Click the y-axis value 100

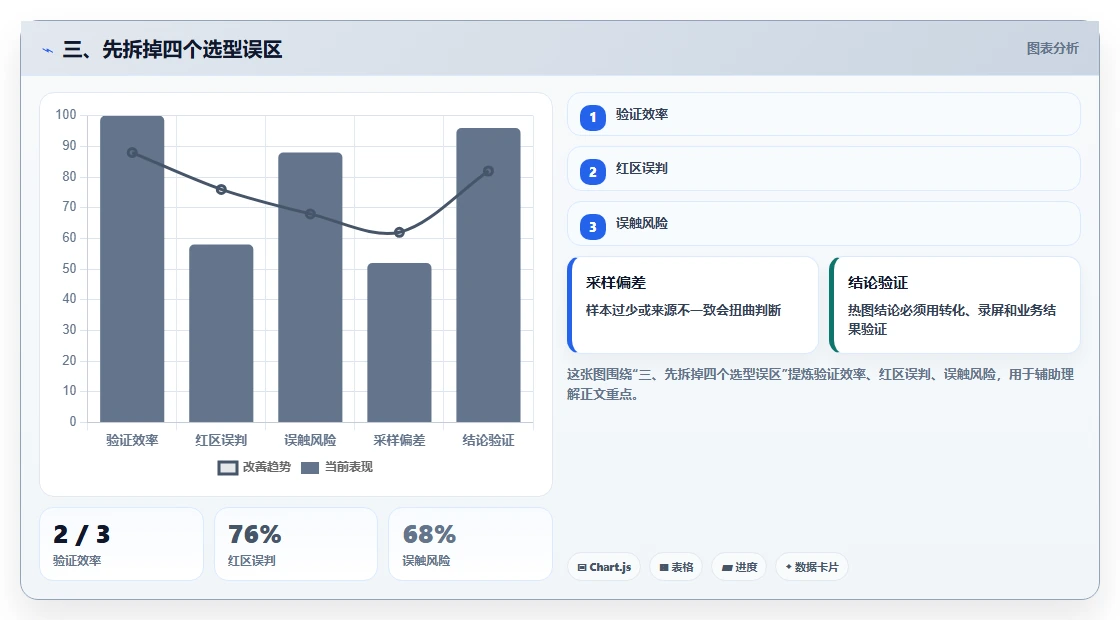coord(66,115)
